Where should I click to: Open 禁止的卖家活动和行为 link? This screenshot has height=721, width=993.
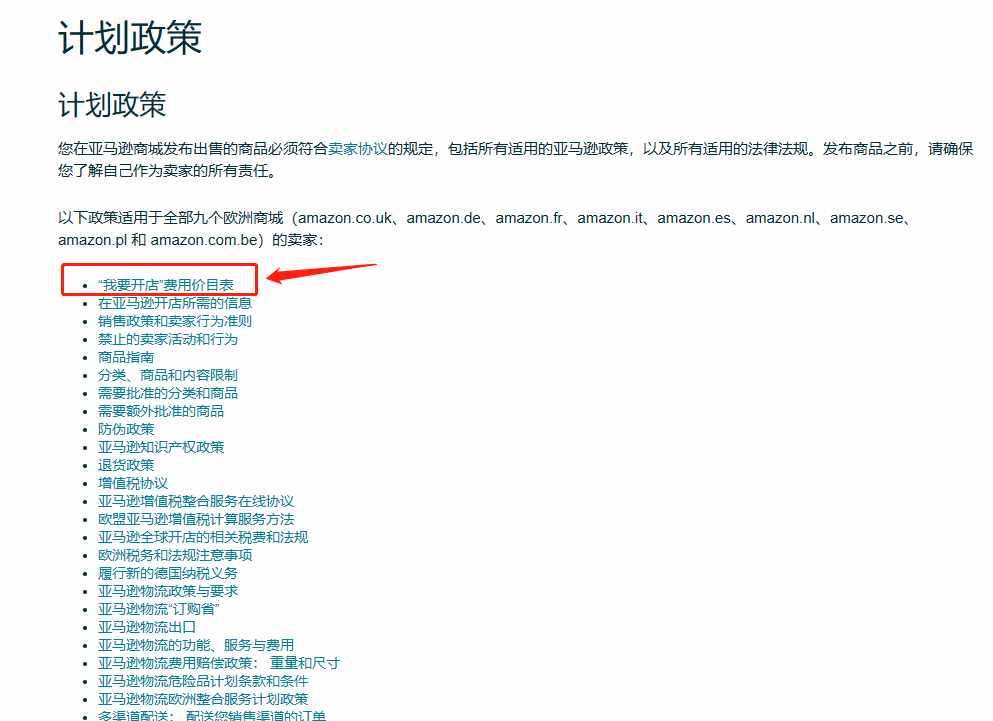[168, 339]
